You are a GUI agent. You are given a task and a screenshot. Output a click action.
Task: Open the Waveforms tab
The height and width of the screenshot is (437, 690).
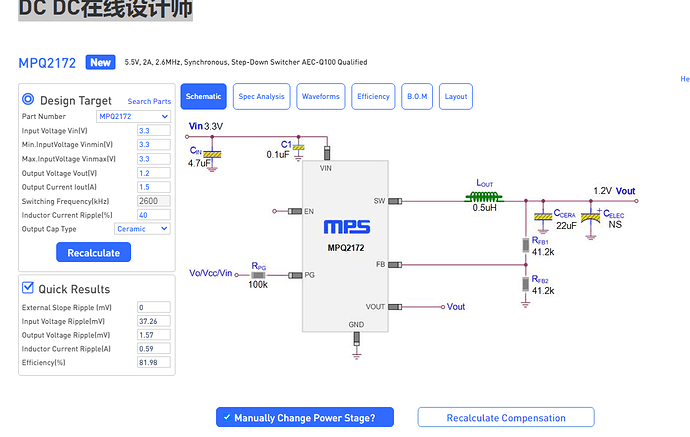tap(321, 96)
